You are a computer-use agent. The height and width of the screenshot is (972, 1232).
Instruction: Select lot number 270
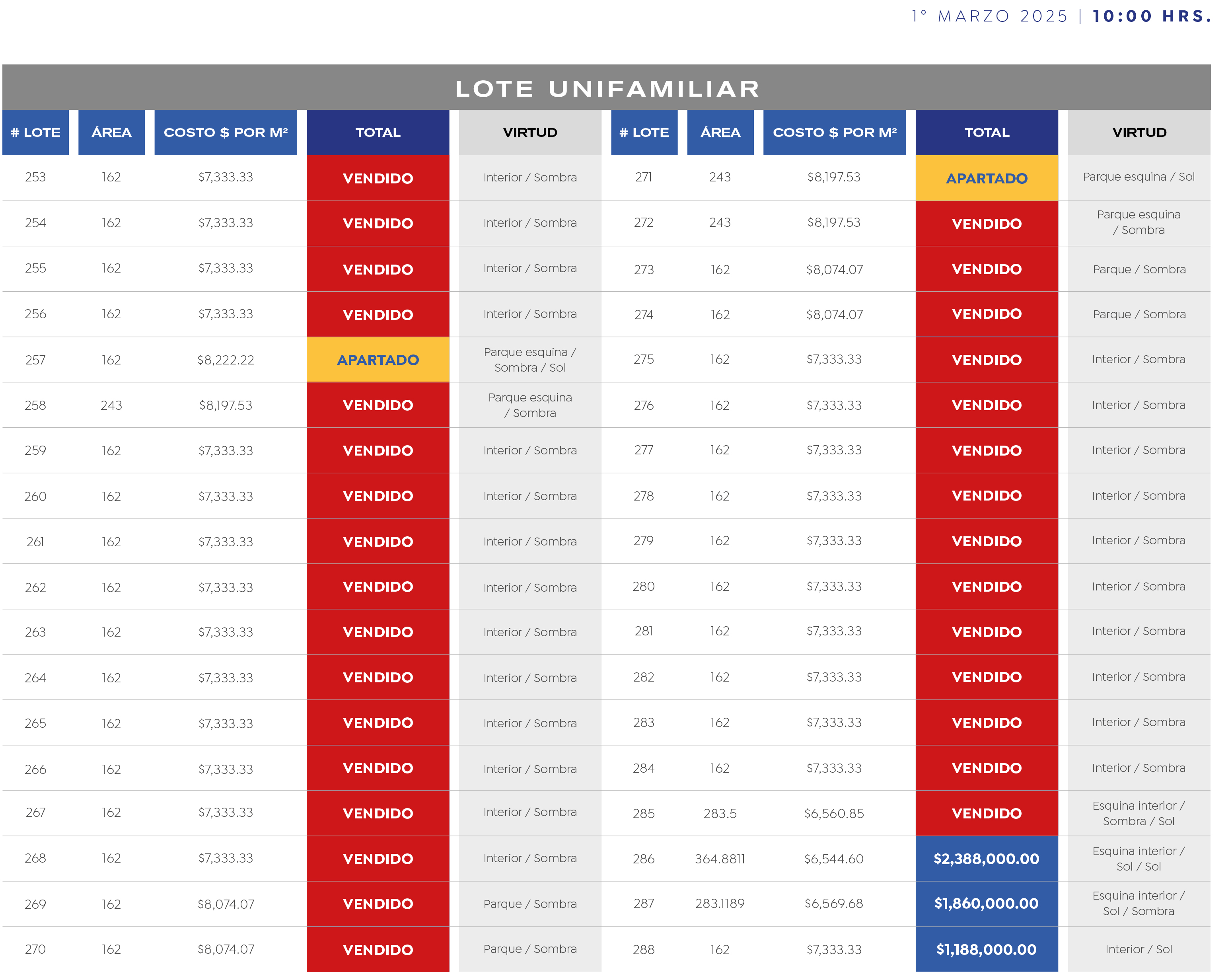(x=35, y=949)
